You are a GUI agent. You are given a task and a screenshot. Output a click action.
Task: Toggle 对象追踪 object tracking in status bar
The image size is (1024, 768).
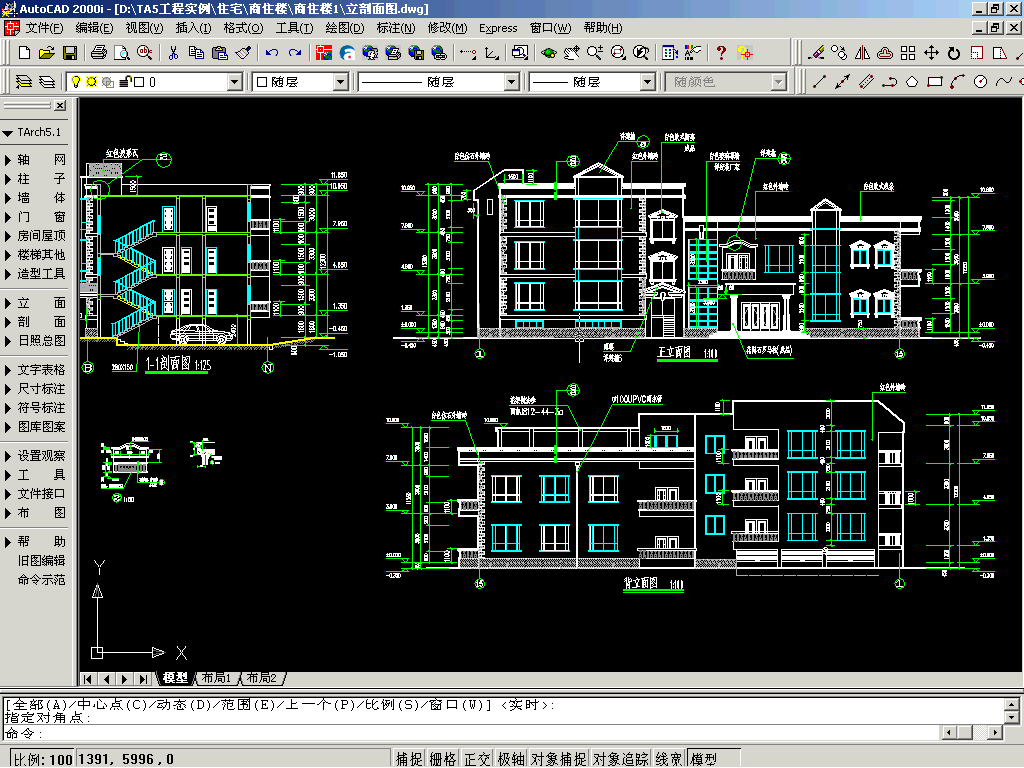(620, 759)
